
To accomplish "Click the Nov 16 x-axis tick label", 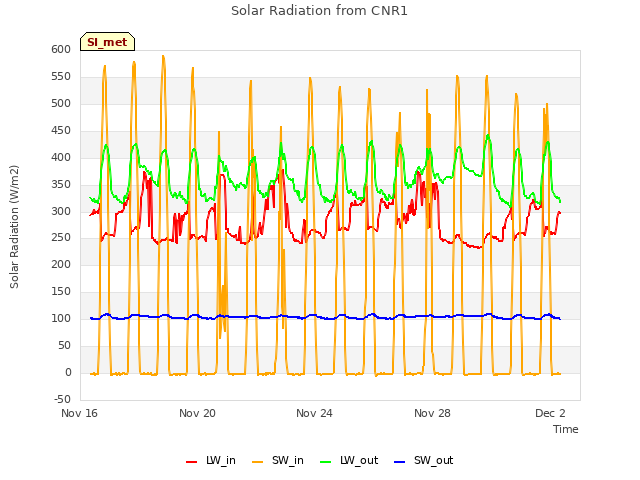I will [80, 413].
